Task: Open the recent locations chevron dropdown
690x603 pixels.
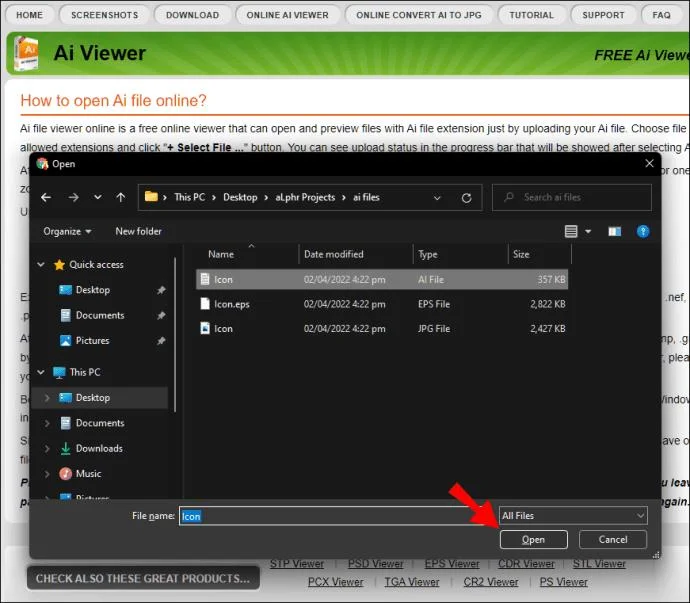Action: coord(98,198)
